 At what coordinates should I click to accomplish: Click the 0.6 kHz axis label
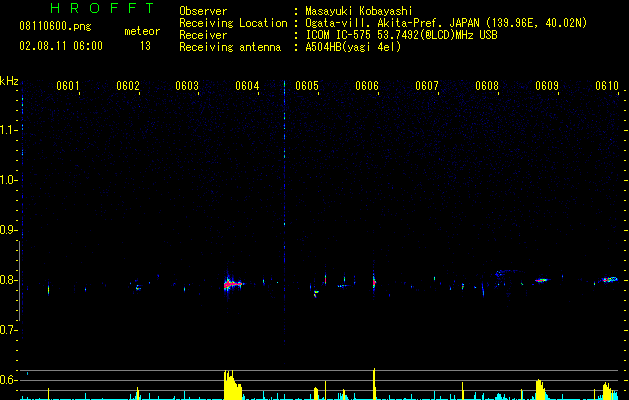tap(9, 380)
